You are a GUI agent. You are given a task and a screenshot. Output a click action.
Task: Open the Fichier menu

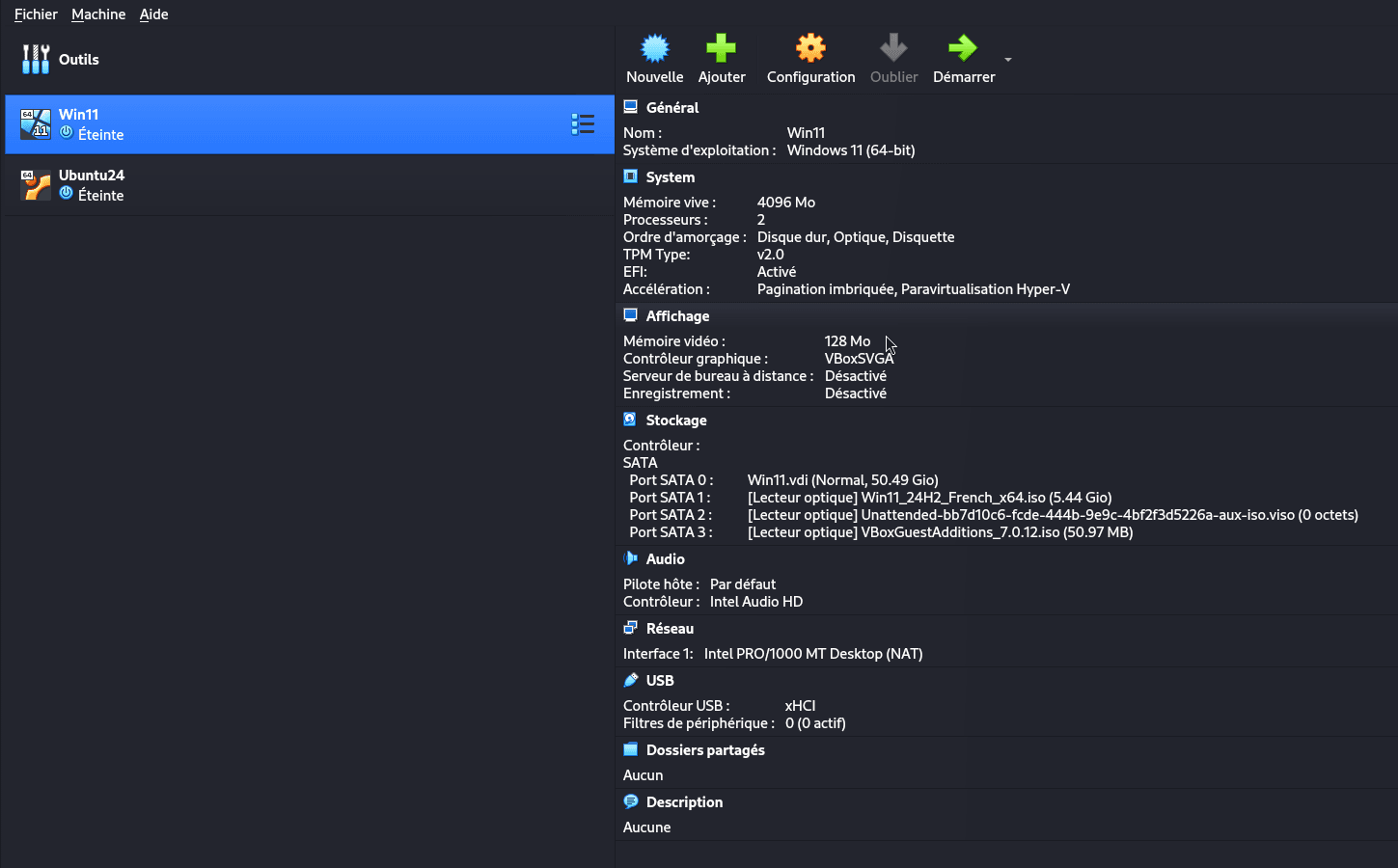pos(36,14)
